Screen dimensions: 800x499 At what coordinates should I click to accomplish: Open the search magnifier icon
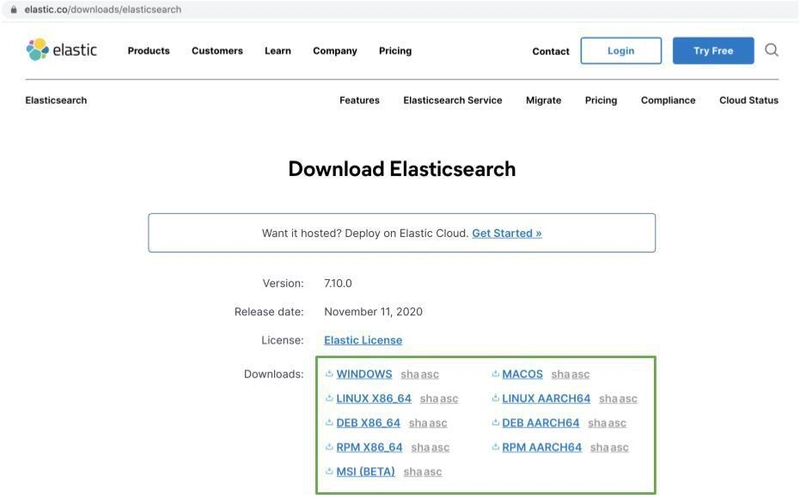[x=771, y=50]
